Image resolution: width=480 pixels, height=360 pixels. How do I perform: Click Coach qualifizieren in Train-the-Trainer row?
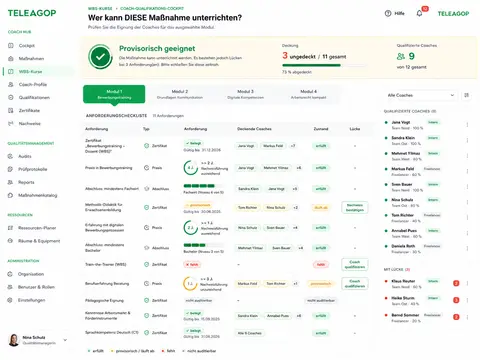pyautogui.click(x=355, y=264)
